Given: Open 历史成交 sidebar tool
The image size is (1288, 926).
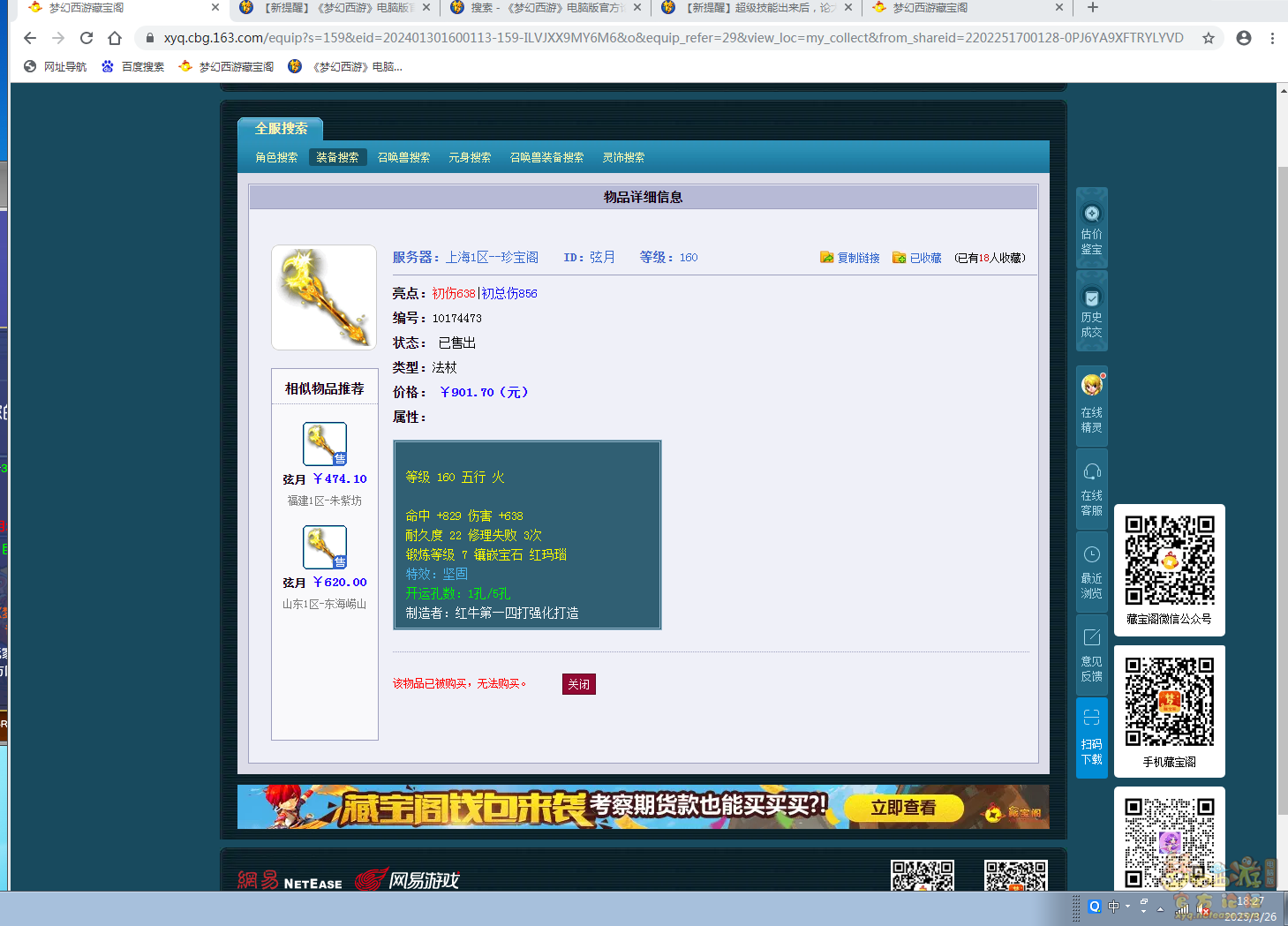Looking at the screenshot, I should (1091, 312).
